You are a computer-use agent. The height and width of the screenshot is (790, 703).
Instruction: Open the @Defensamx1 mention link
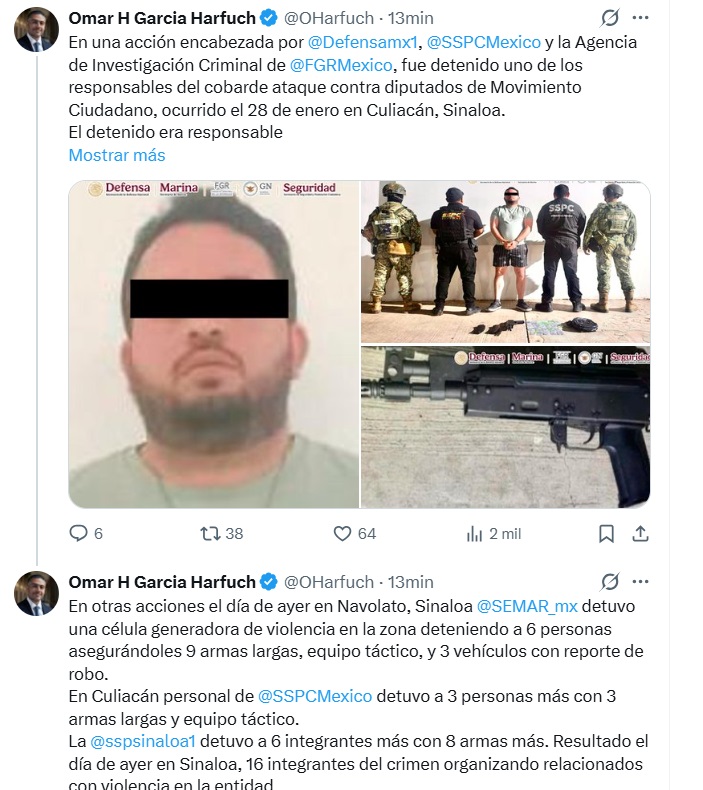[362, 42]
